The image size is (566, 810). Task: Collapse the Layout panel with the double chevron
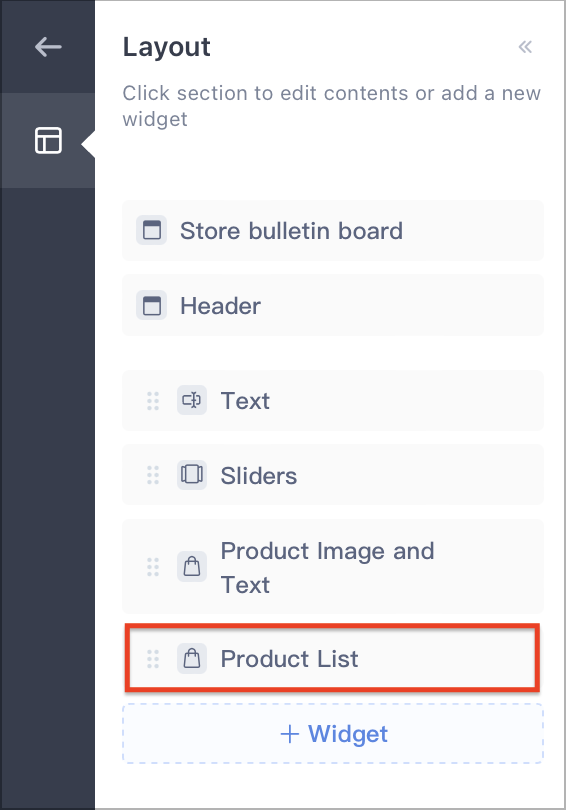(x=525, y=47)
